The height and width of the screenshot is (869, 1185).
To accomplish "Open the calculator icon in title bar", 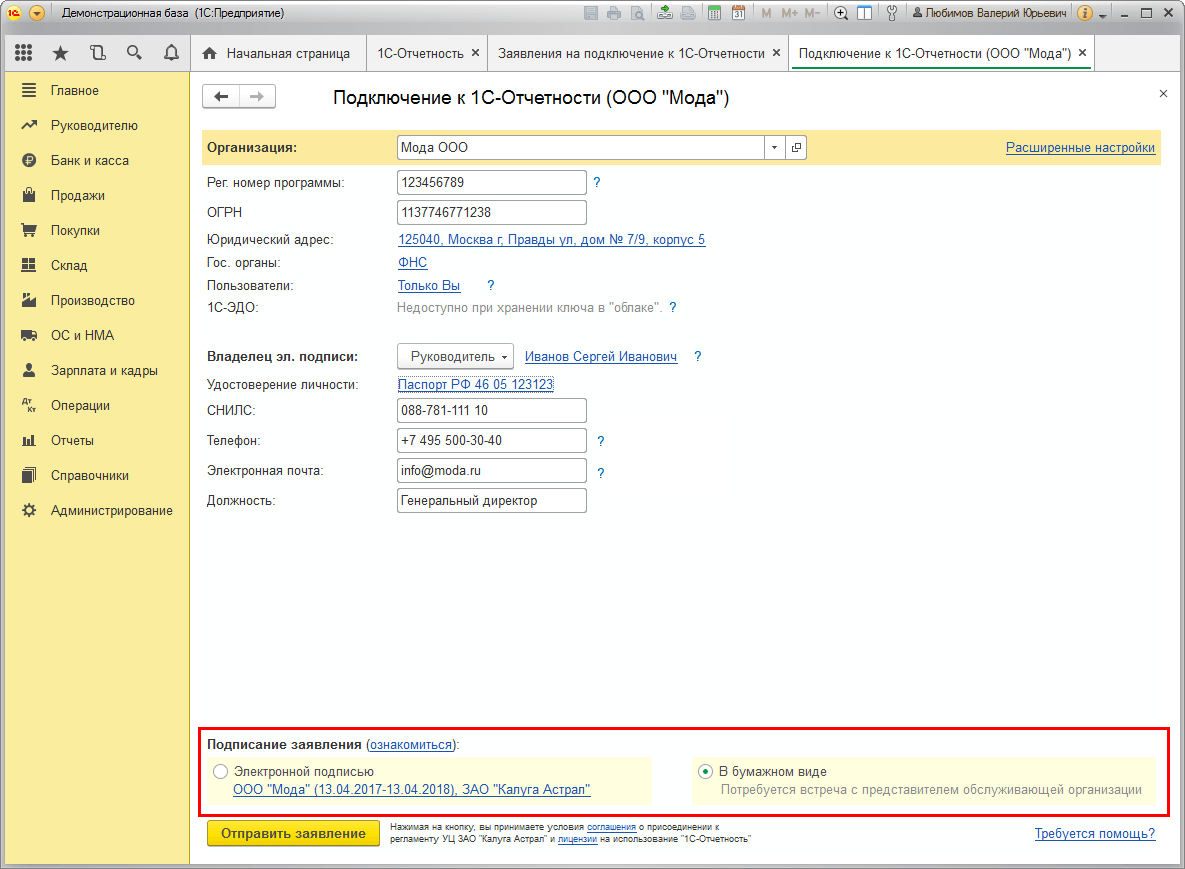I will coord(714,13).
